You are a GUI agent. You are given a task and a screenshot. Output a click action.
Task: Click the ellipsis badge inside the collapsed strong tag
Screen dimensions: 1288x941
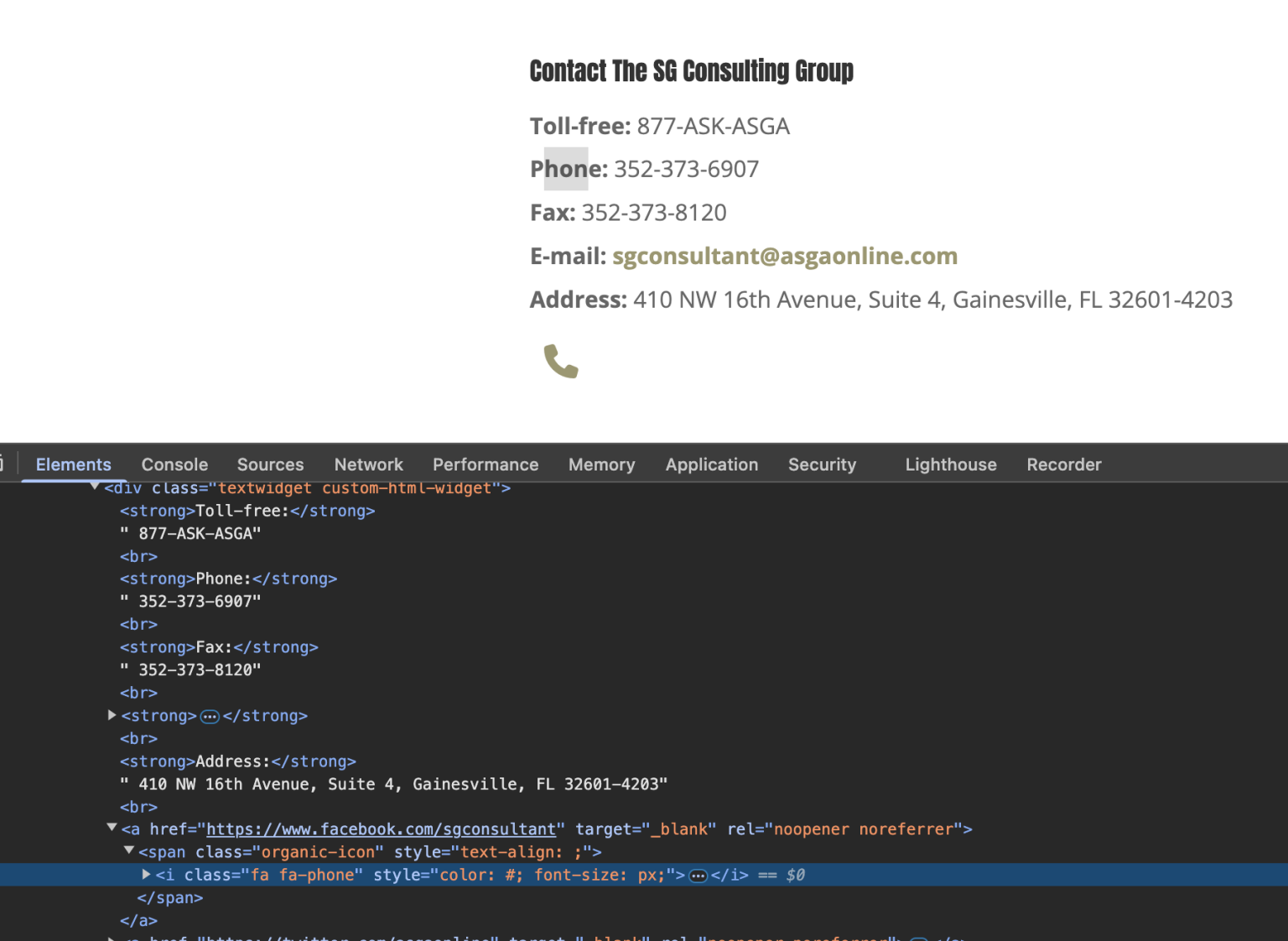click(210, 716)
